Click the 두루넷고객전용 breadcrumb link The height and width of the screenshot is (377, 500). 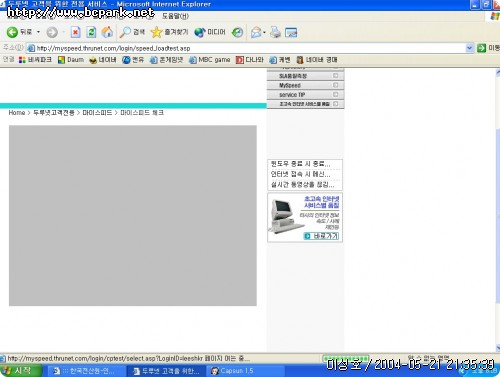coord(54,113)
